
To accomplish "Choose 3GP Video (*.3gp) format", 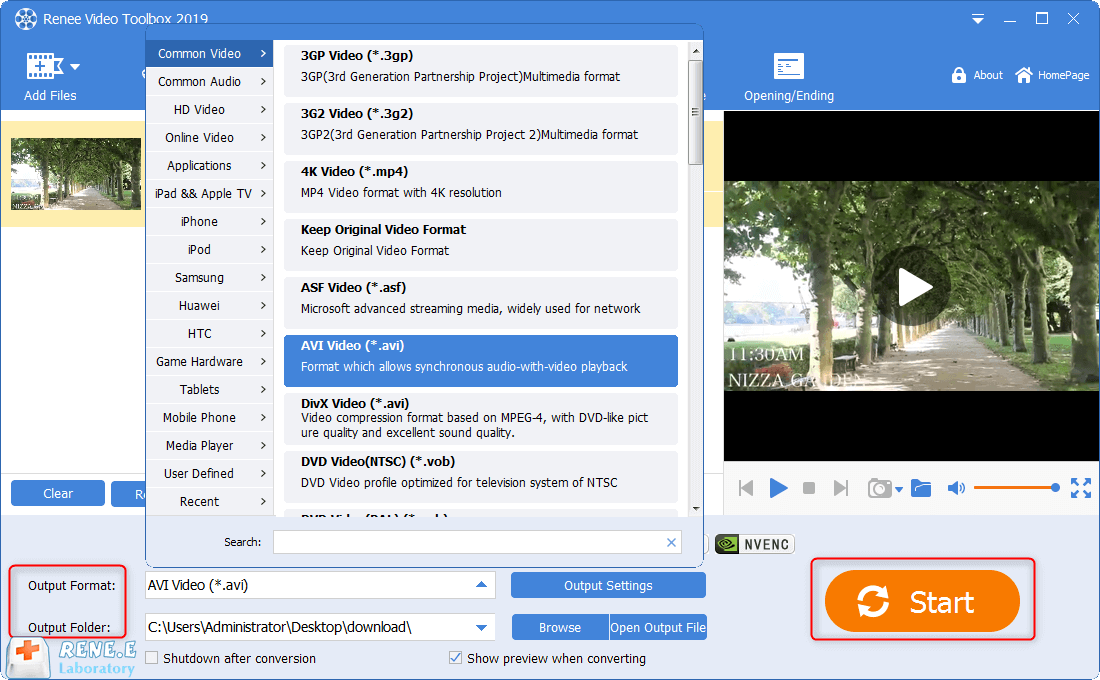I will (x=481, y=70).
